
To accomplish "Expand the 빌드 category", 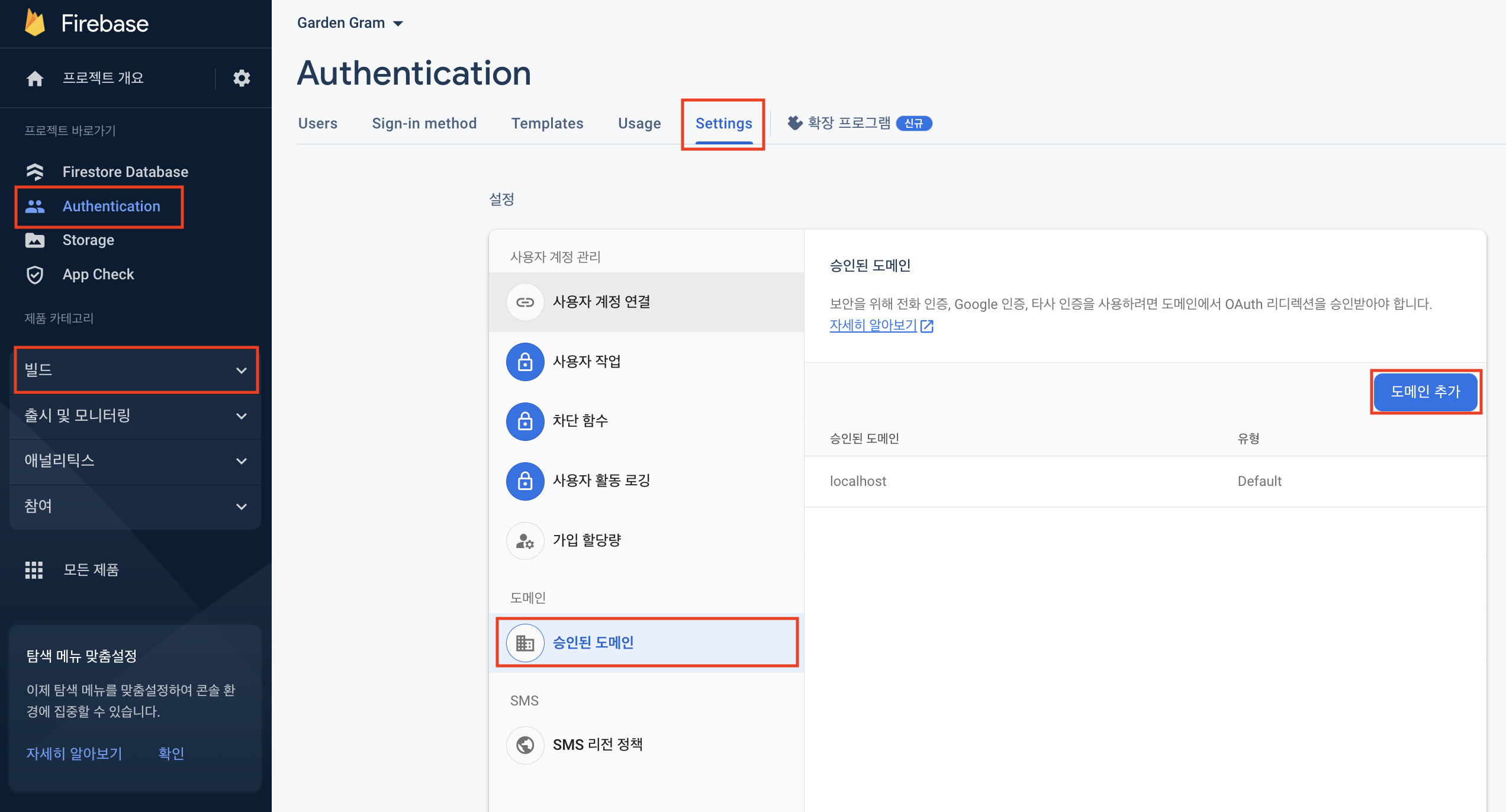I will click(136, 370).
